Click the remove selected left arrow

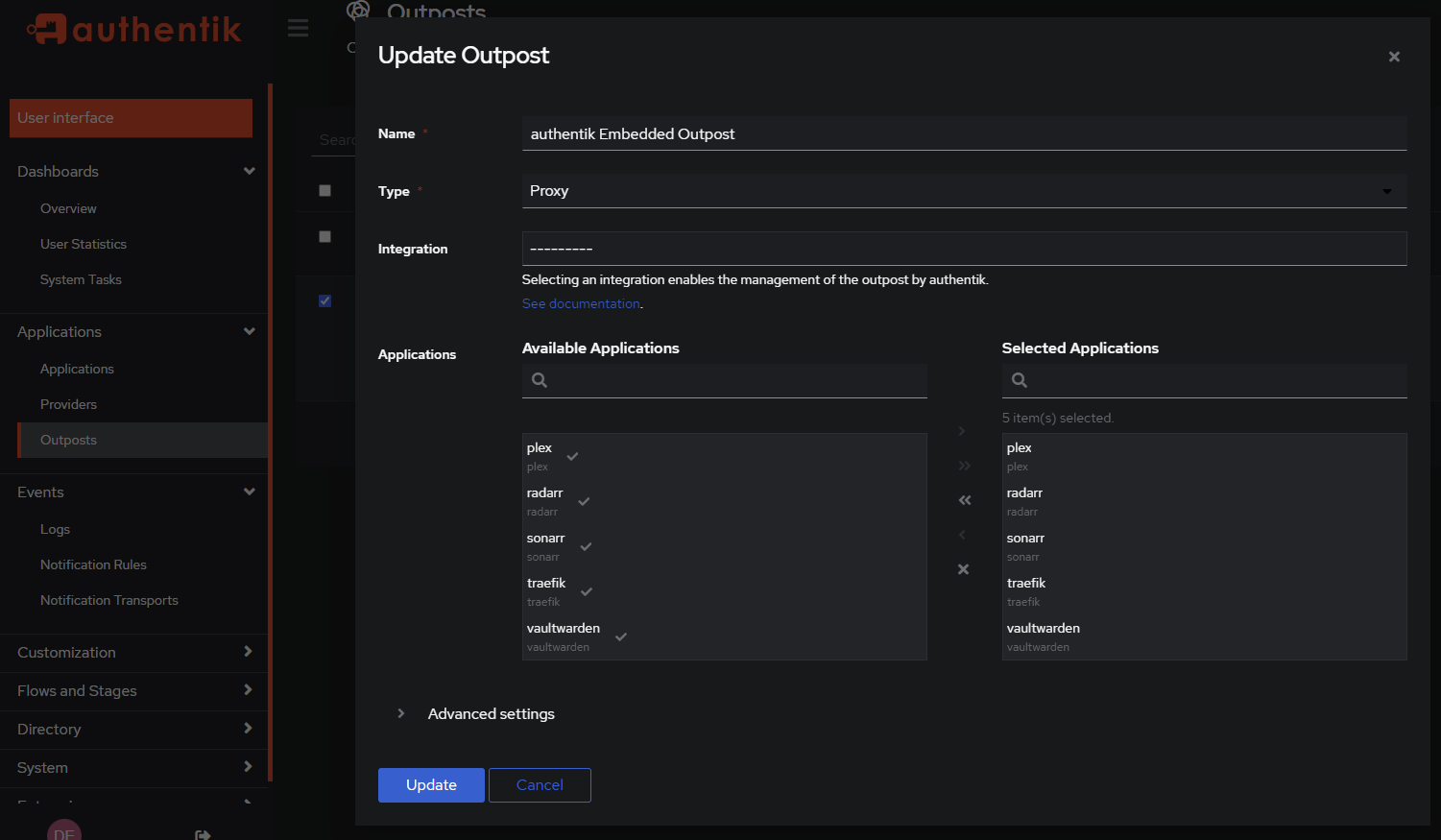coord(962,535)
